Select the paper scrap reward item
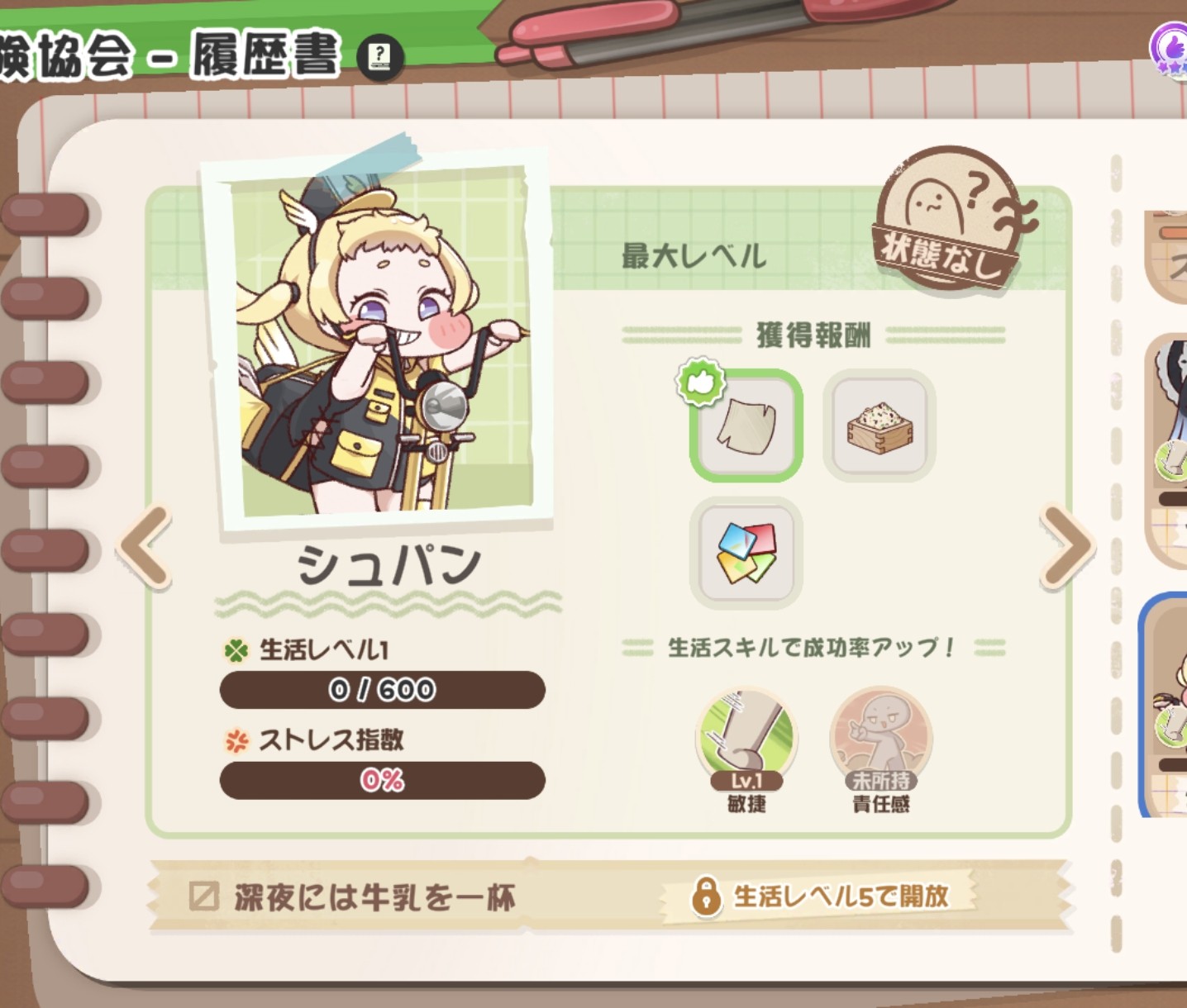Screen dimensions: 1187x1008 point(746,426)
